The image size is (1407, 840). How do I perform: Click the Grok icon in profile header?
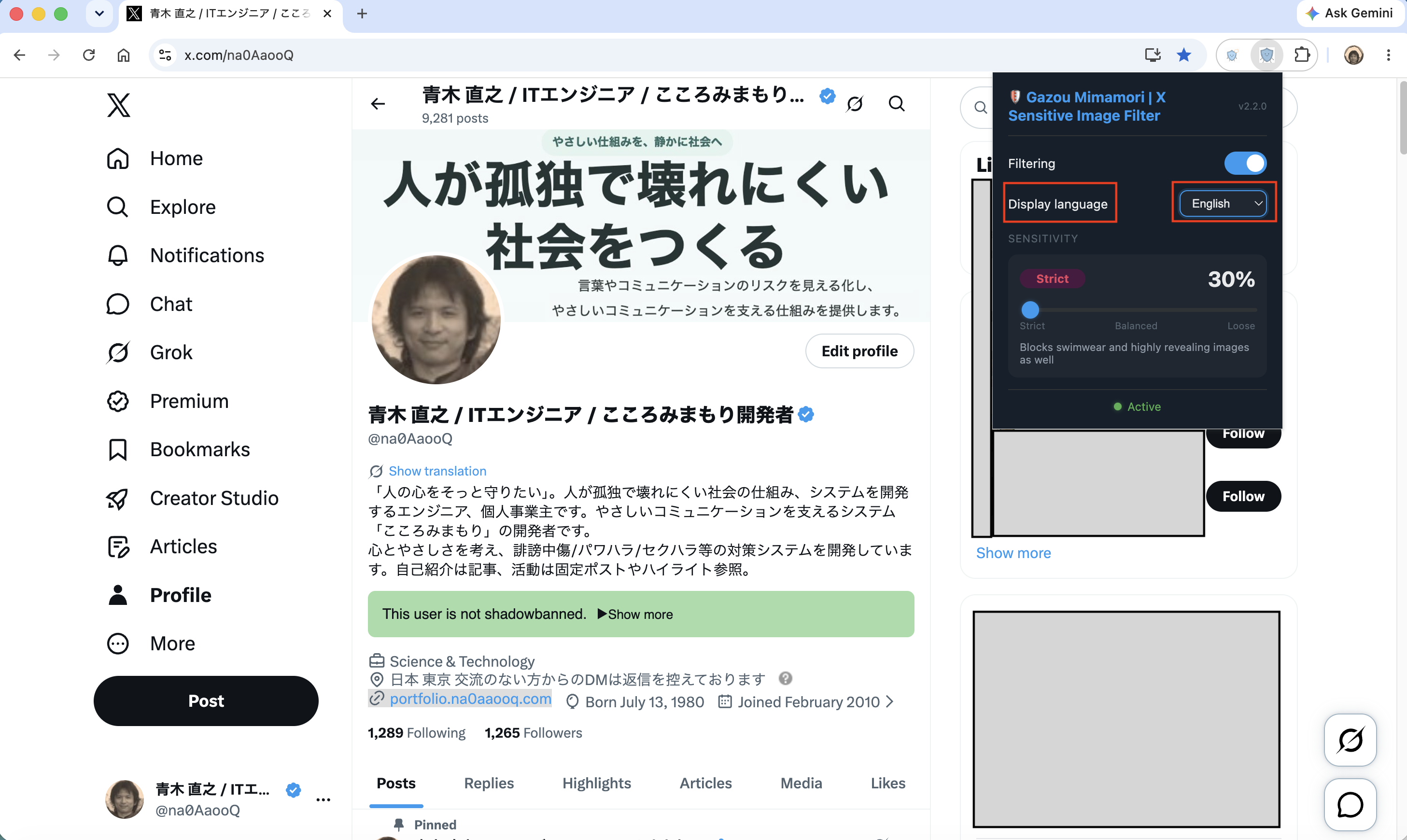pyautogui.click(x=855, y=104)
